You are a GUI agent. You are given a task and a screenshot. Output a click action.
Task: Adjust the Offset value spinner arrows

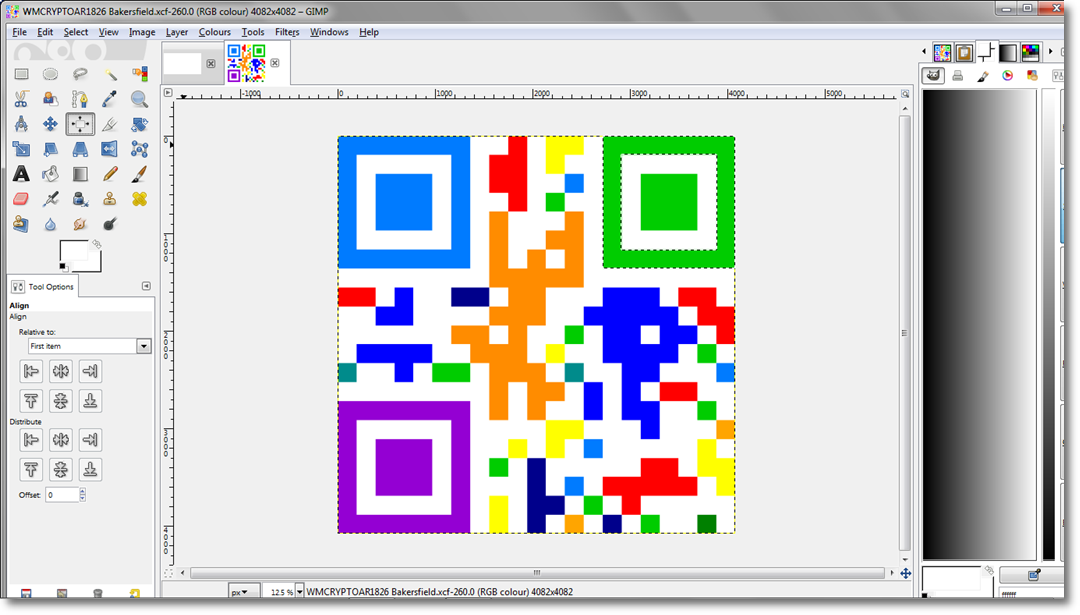point(83,494)
